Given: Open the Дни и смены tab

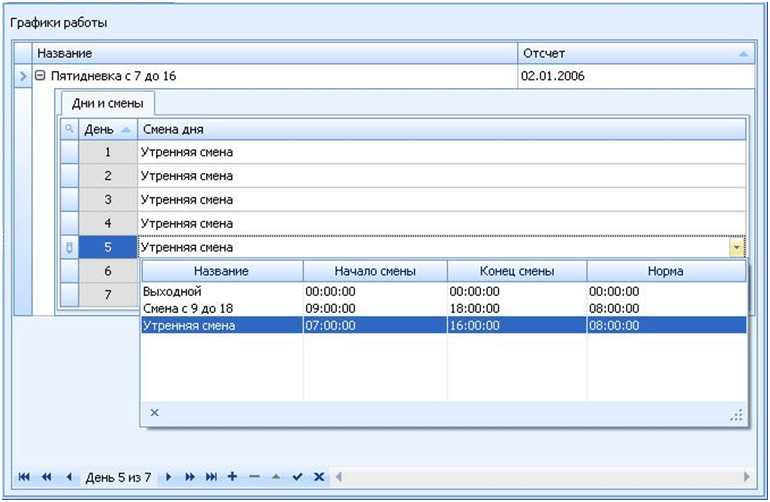Looking at the screenshot, I should click(x=108, y=103).
